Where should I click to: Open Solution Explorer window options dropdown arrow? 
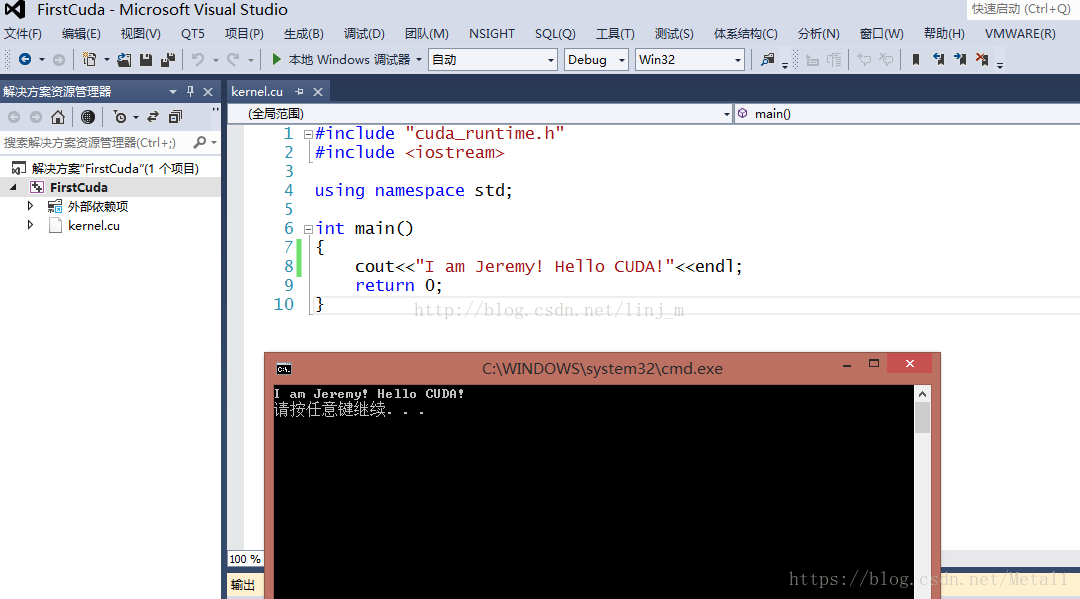click(173, 92)
